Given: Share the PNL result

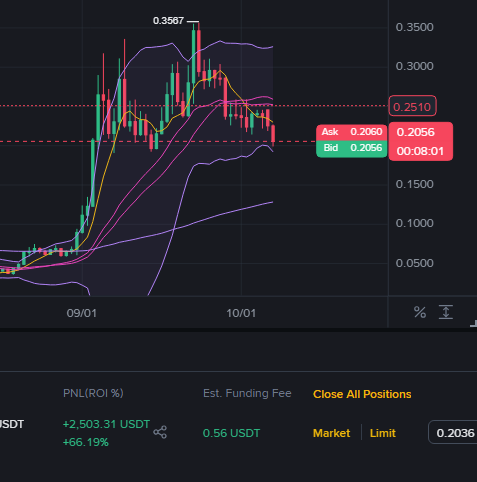Looking at the screenshot, I should click(160, 432).
